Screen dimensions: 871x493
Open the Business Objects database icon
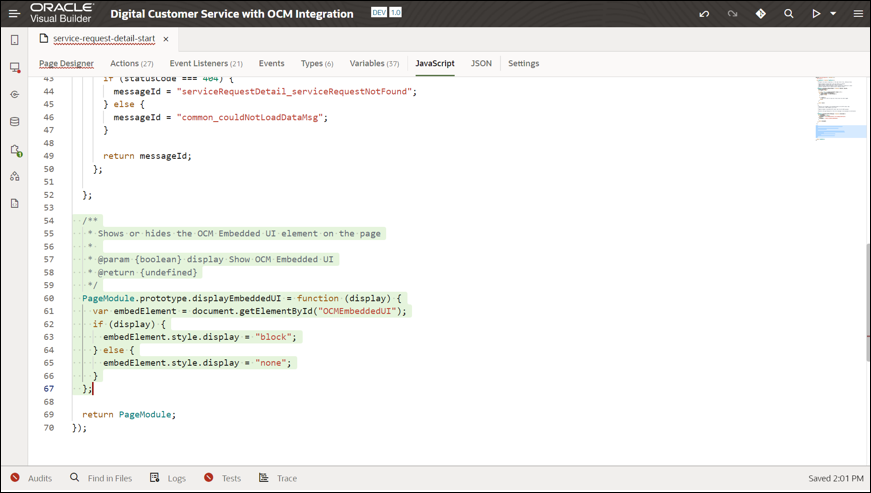click(x=15, y=122)
